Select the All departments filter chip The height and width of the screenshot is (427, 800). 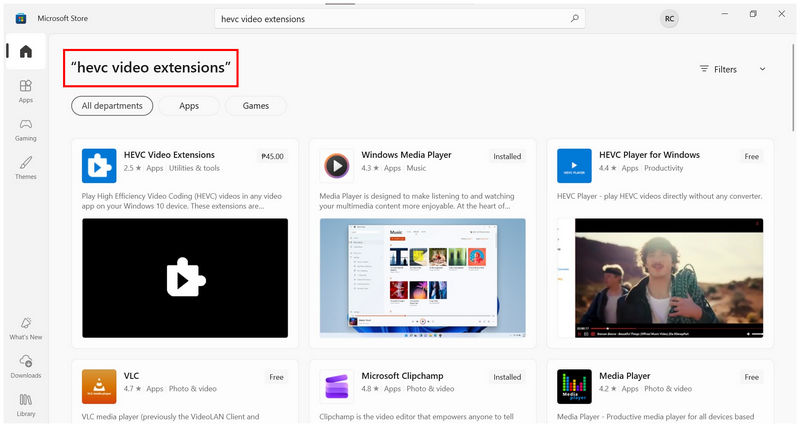tap(112, 106)
